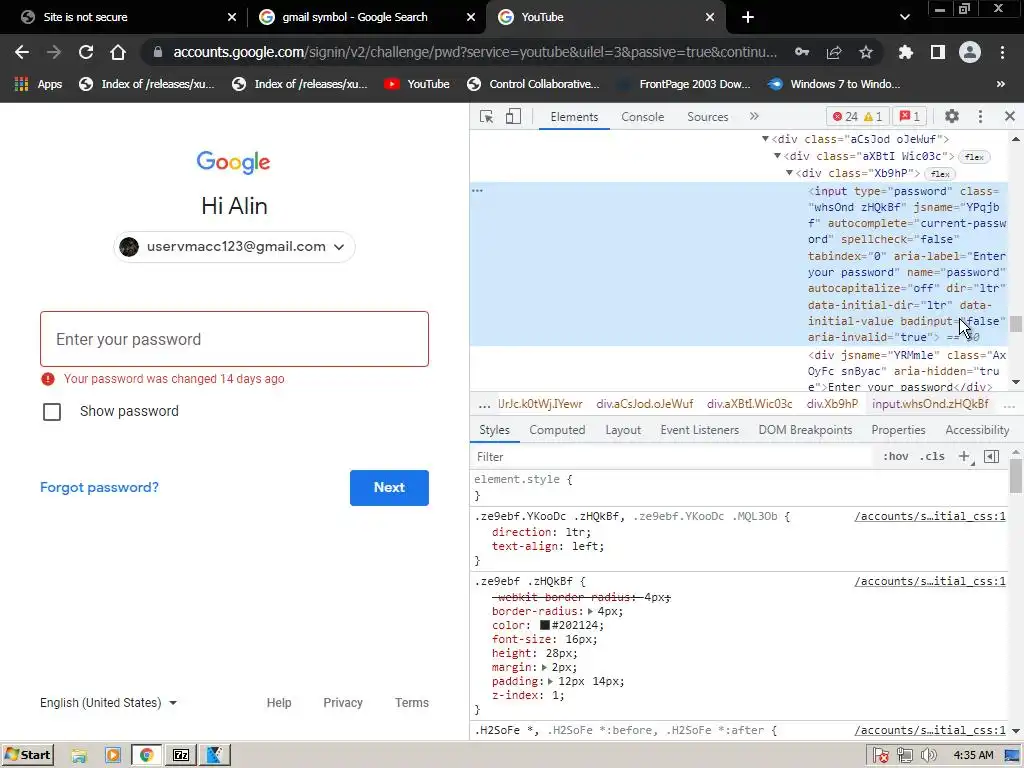Toggle the computed styles sidebar icon
This screenshot has height=768, width=1024.
[991, 456]
